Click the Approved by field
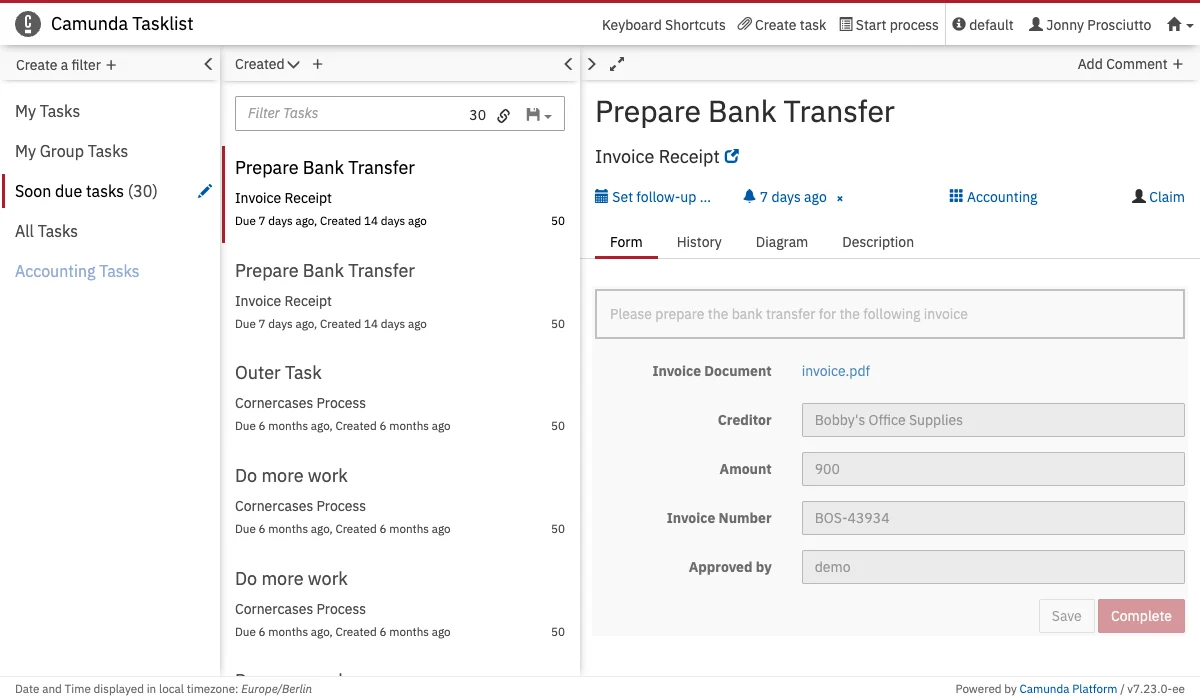The width and height of the screenshot is (1200, 700). (993, 567)
